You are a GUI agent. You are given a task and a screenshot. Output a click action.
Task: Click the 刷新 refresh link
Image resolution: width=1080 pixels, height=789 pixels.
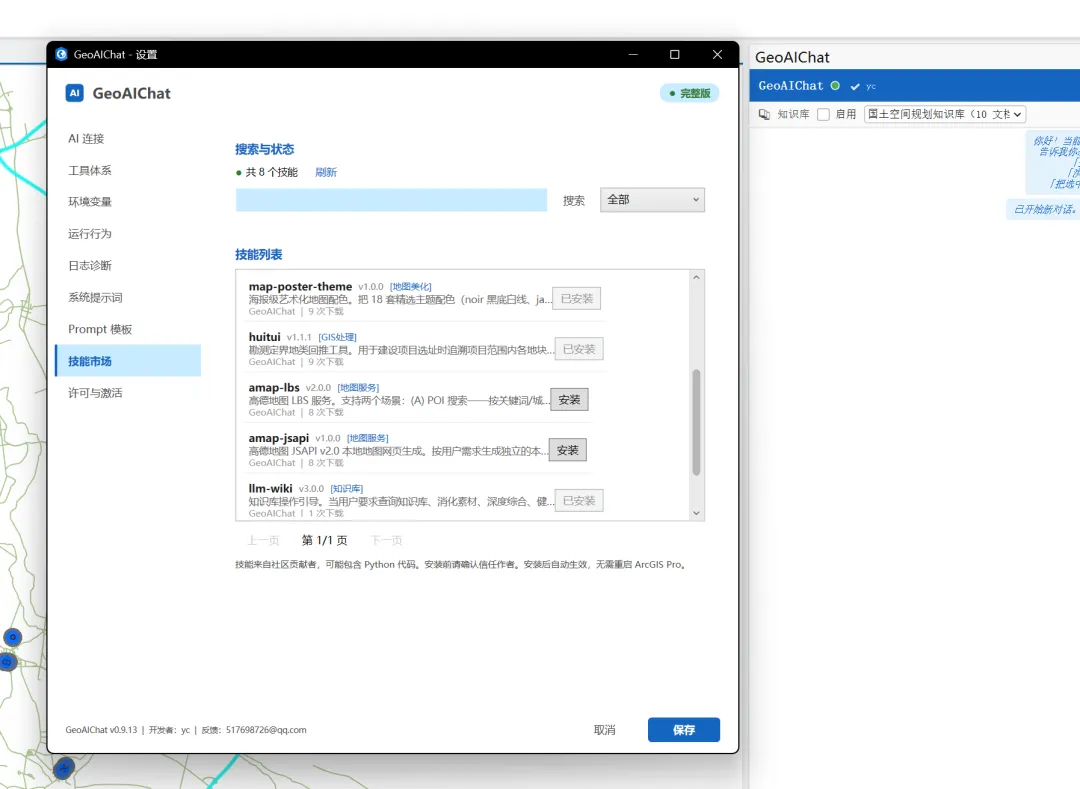[326, 172]
